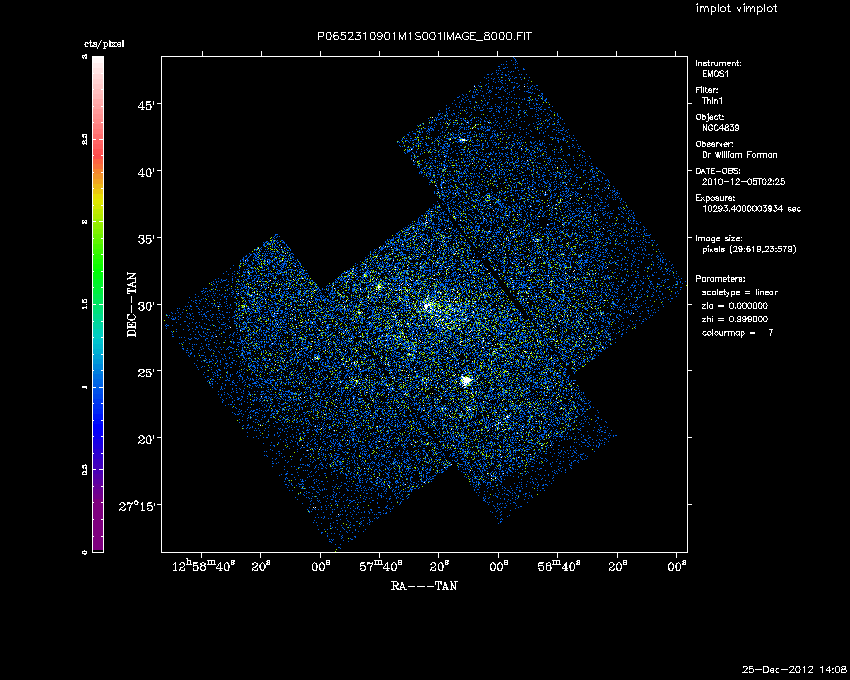Click the 'Thin1' filter value
850x680 pixels.
712,101
